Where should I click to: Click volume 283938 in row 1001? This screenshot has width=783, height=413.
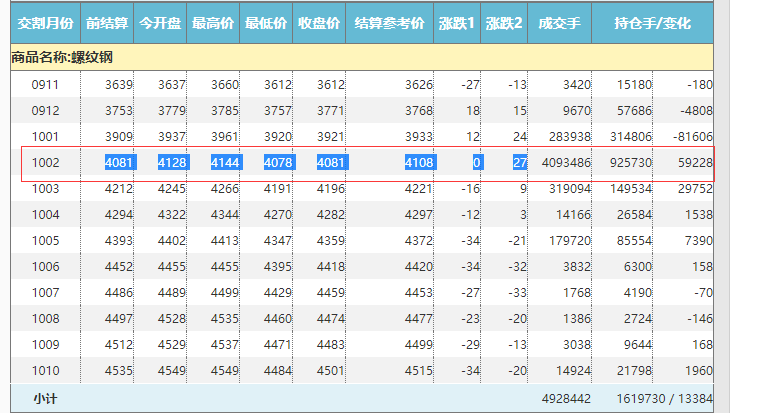[x=570, y=137]
